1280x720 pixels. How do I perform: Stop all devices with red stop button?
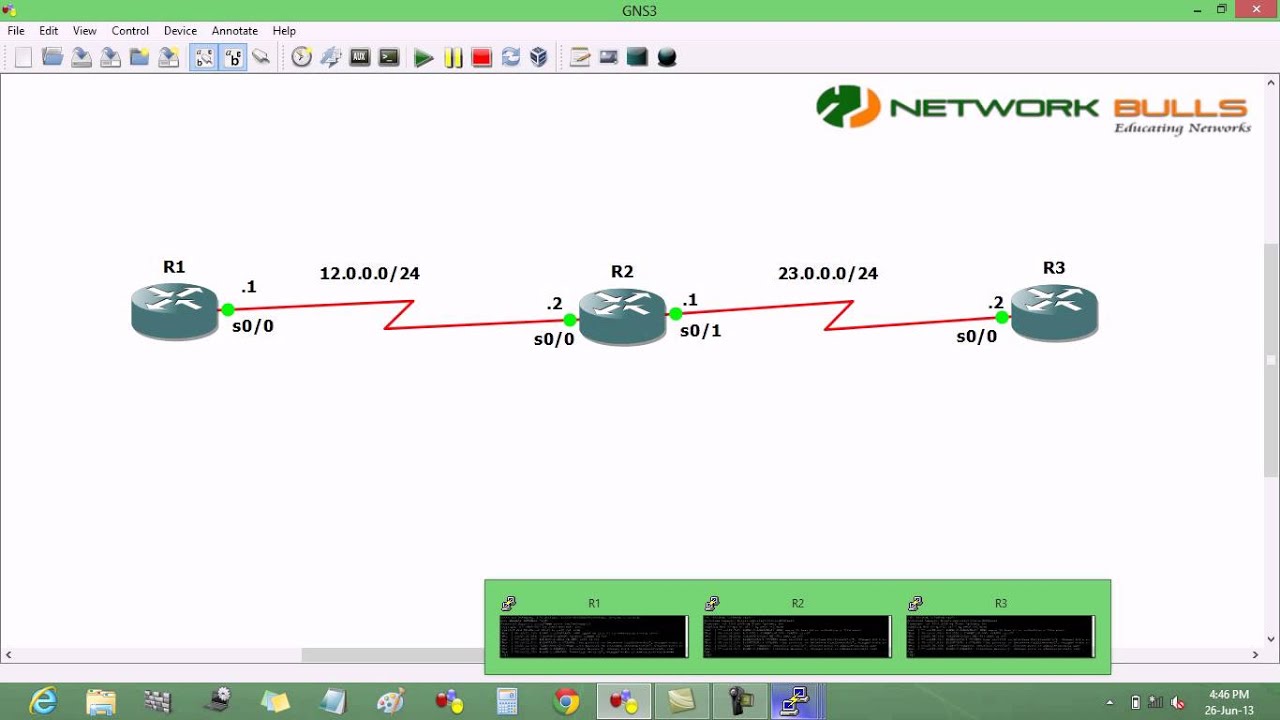(x=482, y=58)
